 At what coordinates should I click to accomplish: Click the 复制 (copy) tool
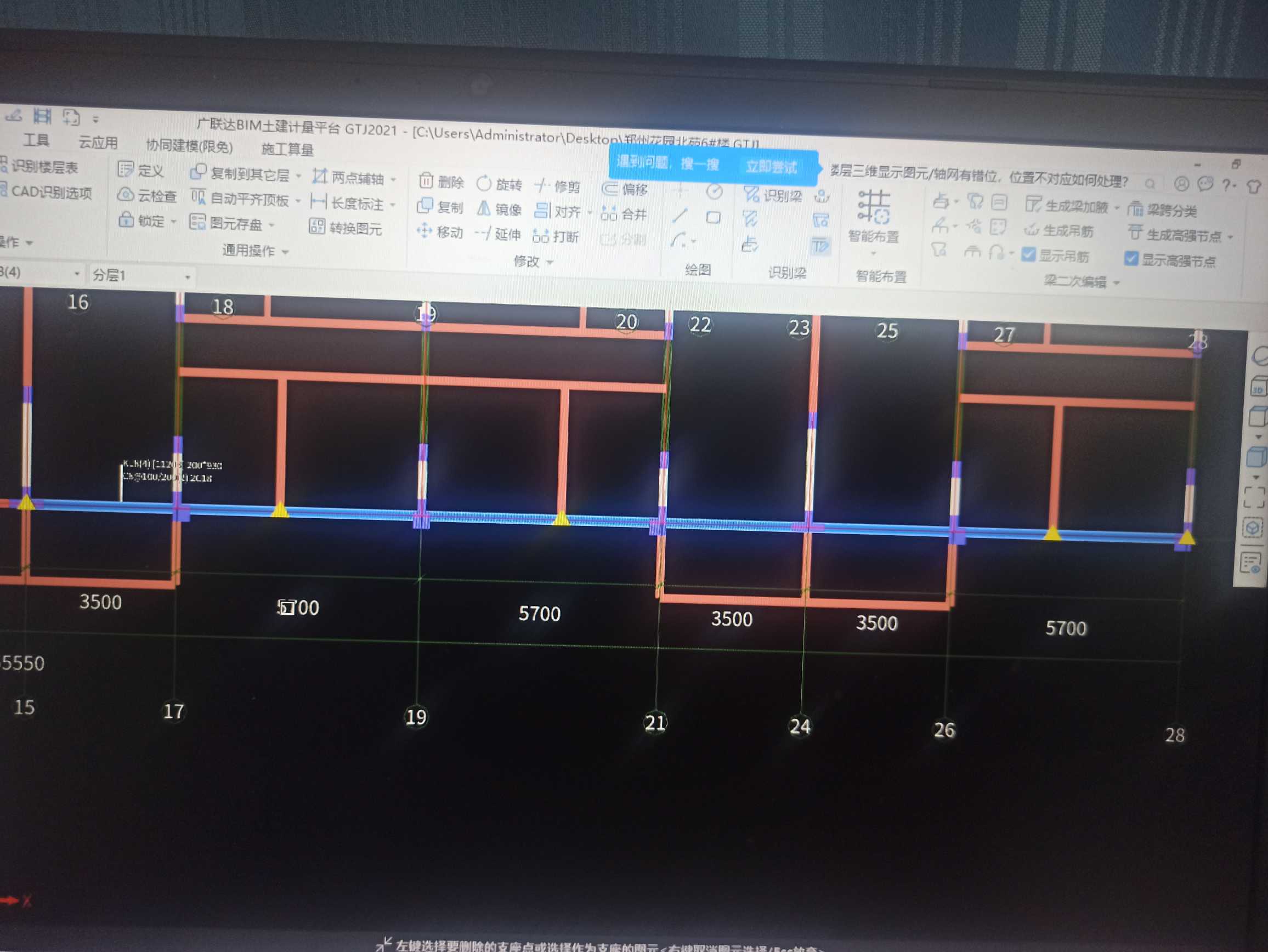[x=440, y=206]
